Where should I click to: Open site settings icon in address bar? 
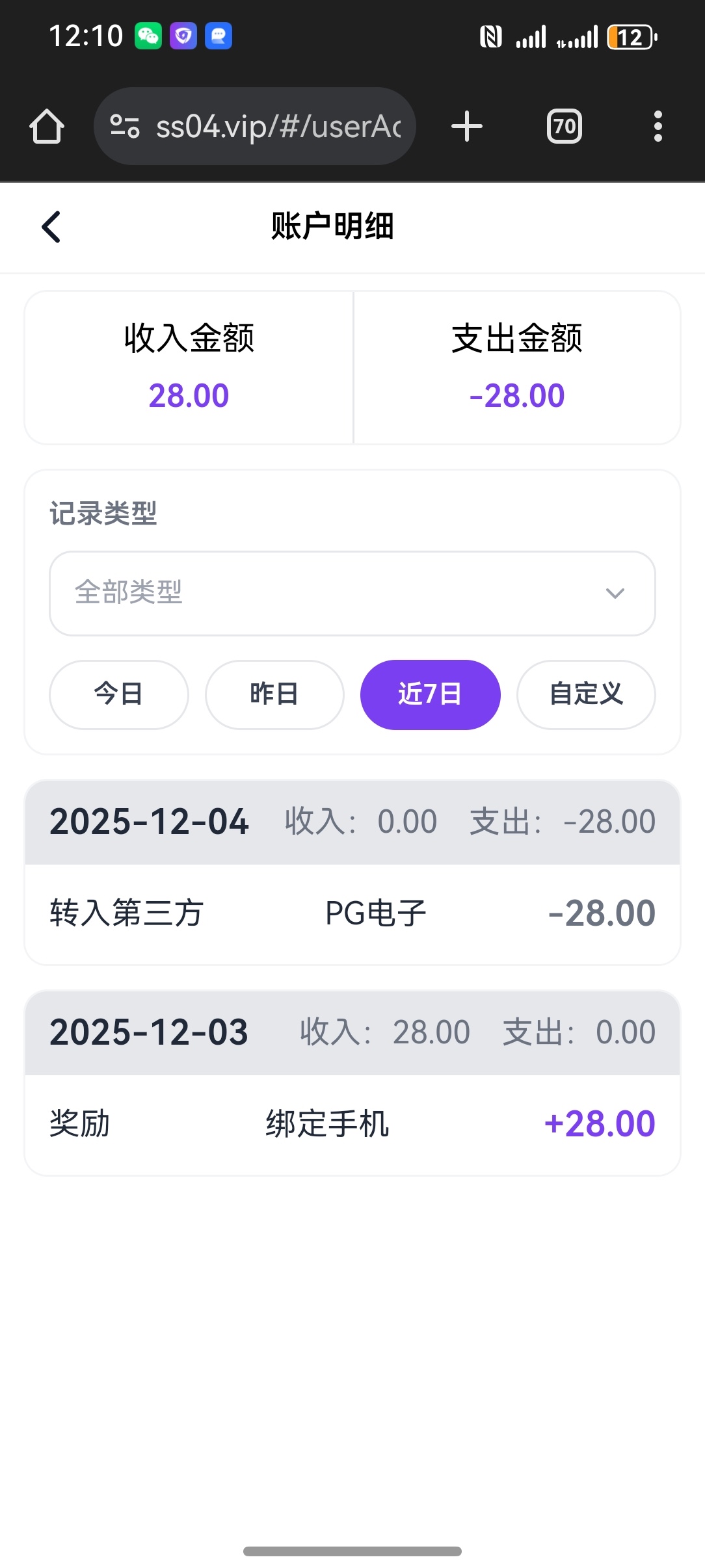tap(124, 126)
